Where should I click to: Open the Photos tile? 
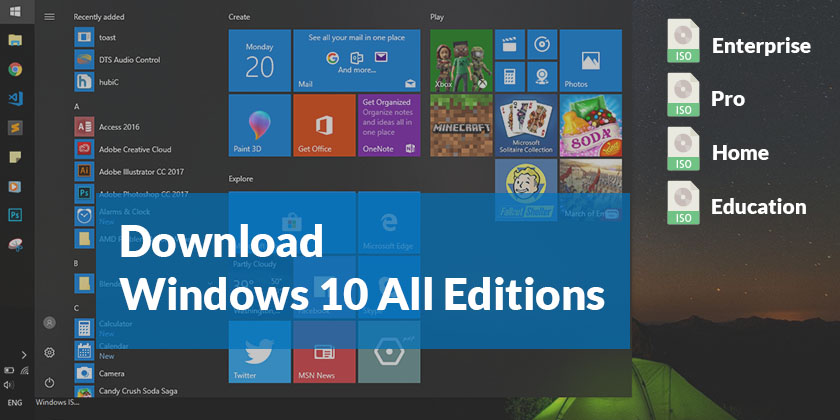pos(590,61)
